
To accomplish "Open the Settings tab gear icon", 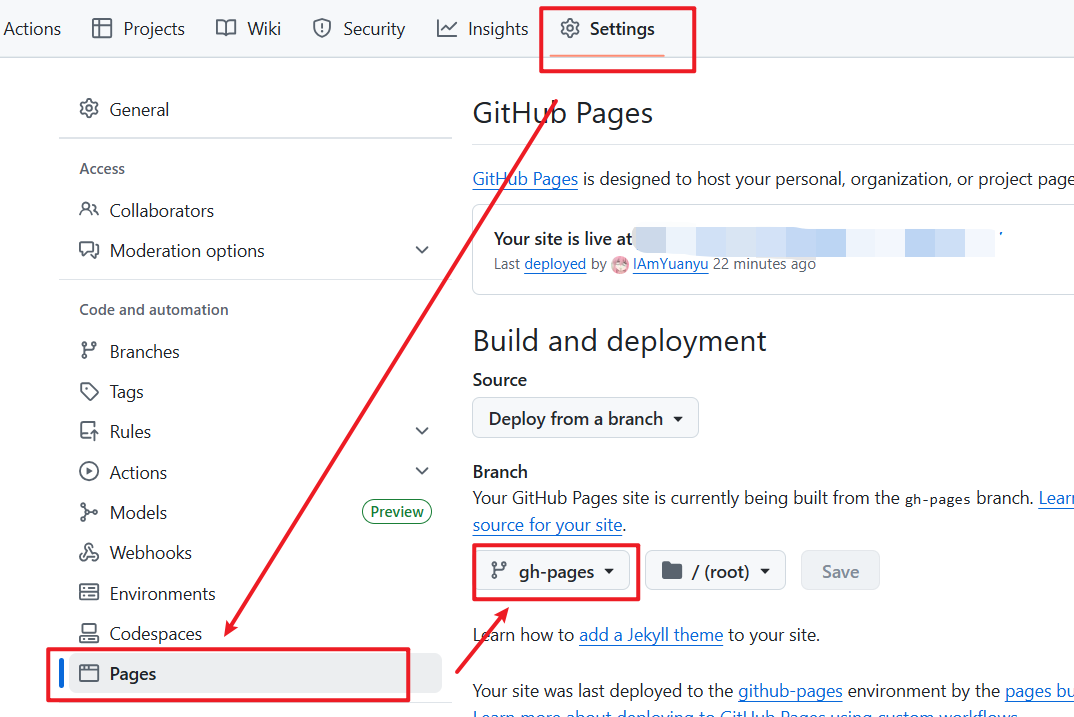I will tap(570, 29).
